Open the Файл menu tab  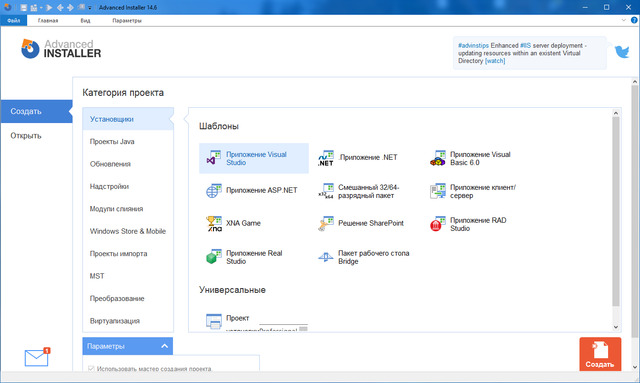(x=13, y=20)
